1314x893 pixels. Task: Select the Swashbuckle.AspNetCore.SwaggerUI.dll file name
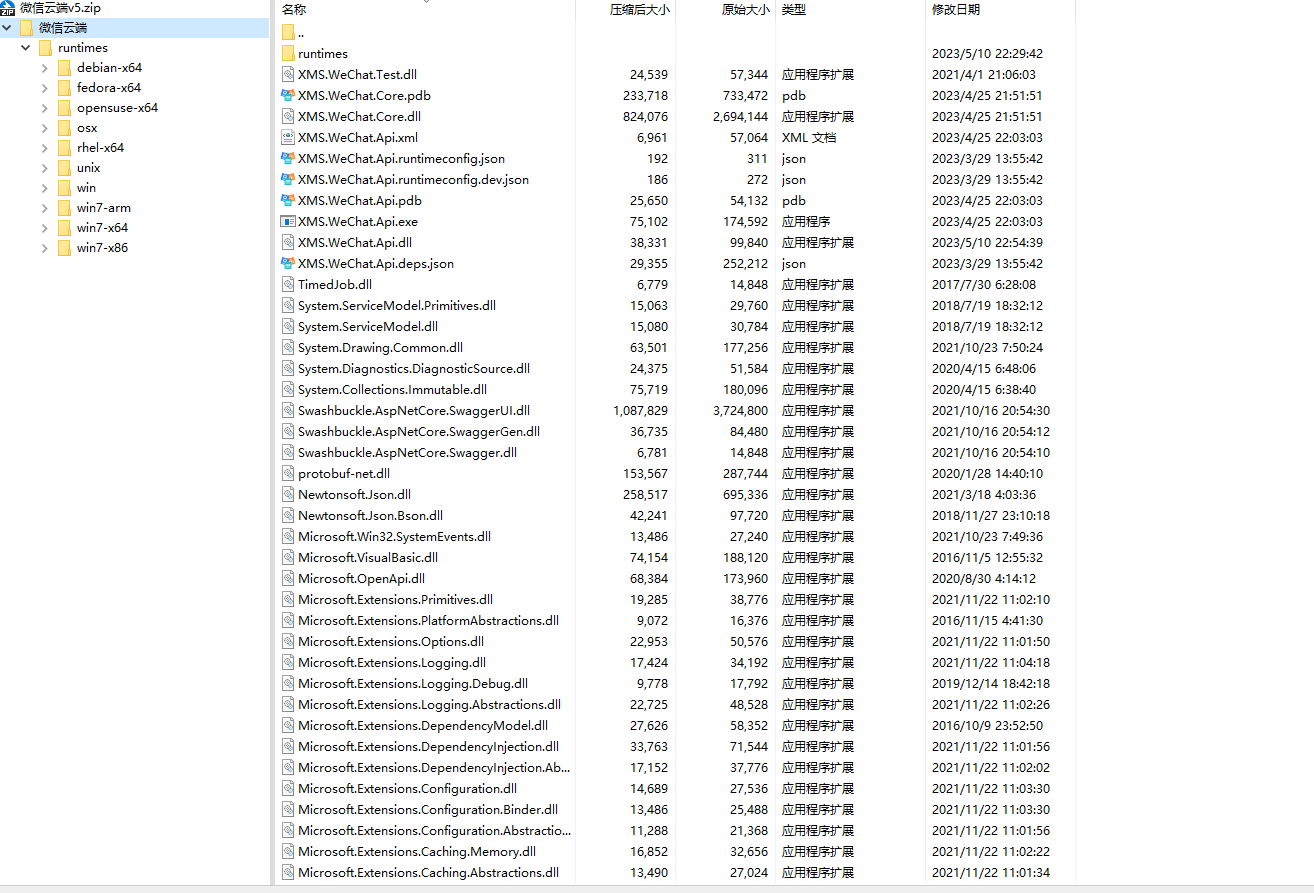[x=413, y=411]
